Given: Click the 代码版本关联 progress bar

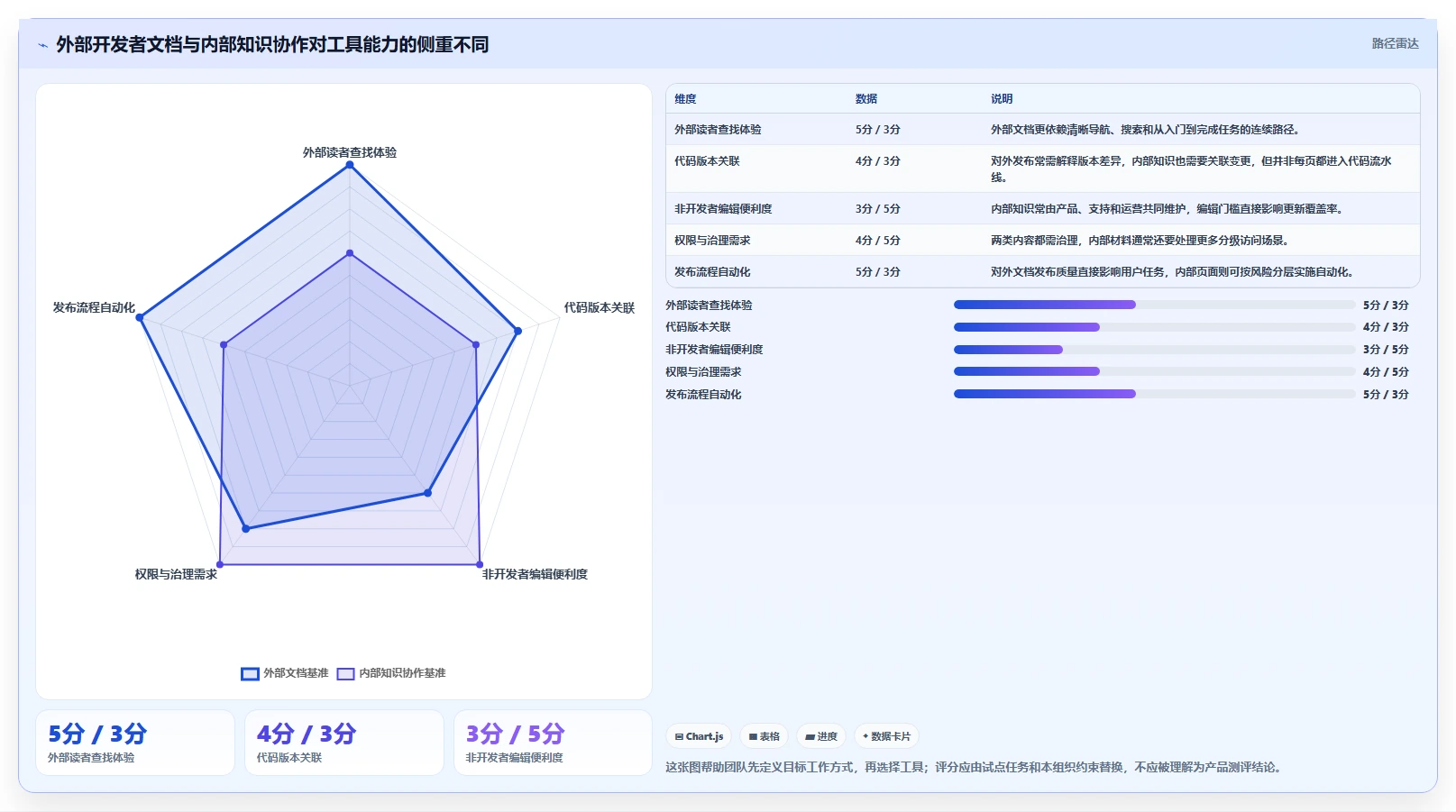Looking at the screenshot, I should pos(1154,327).
